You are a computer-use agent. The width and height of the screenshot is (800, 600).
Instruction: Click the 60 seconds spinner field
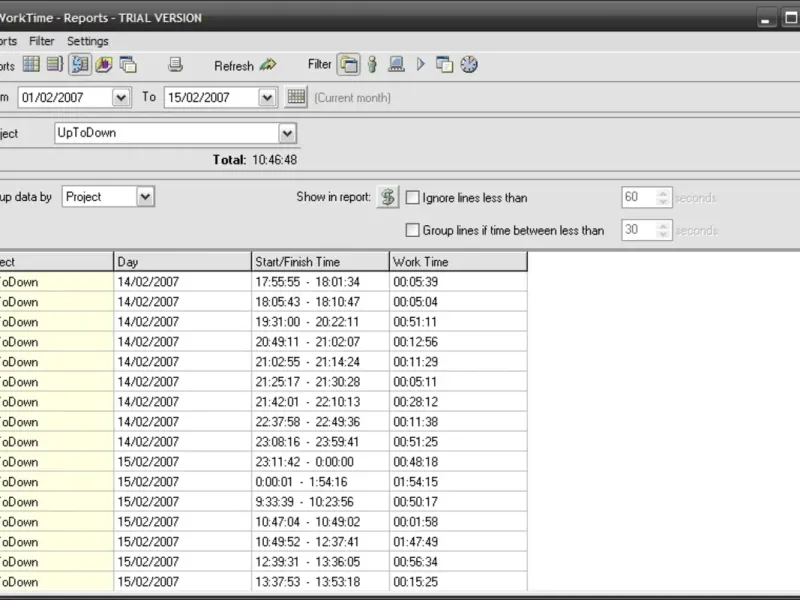coord(646,197)
